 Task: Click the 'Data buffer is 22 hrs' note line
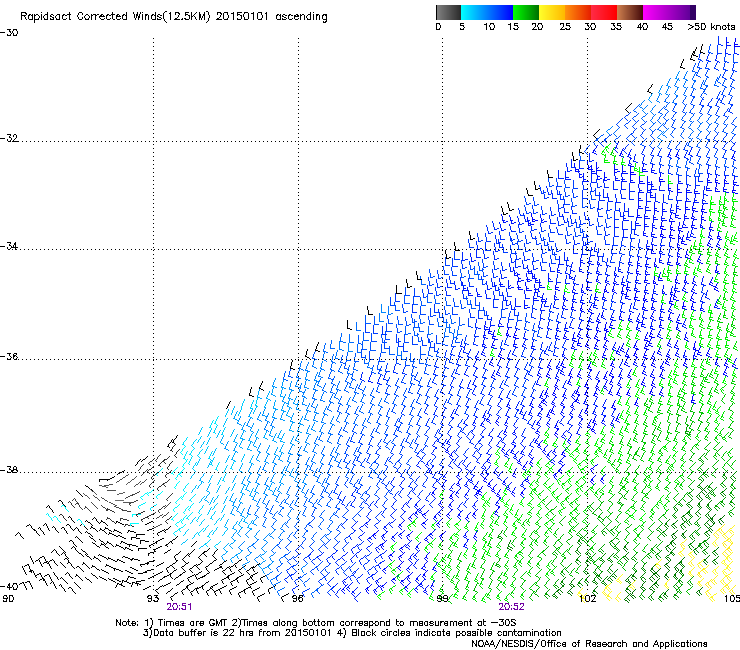point(352,633)
